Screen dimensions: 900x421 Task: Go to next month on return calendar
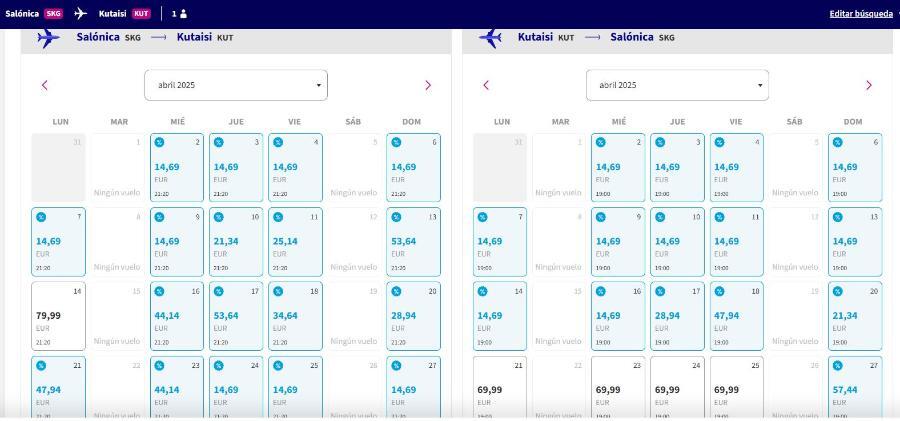(x=868, y=85)
